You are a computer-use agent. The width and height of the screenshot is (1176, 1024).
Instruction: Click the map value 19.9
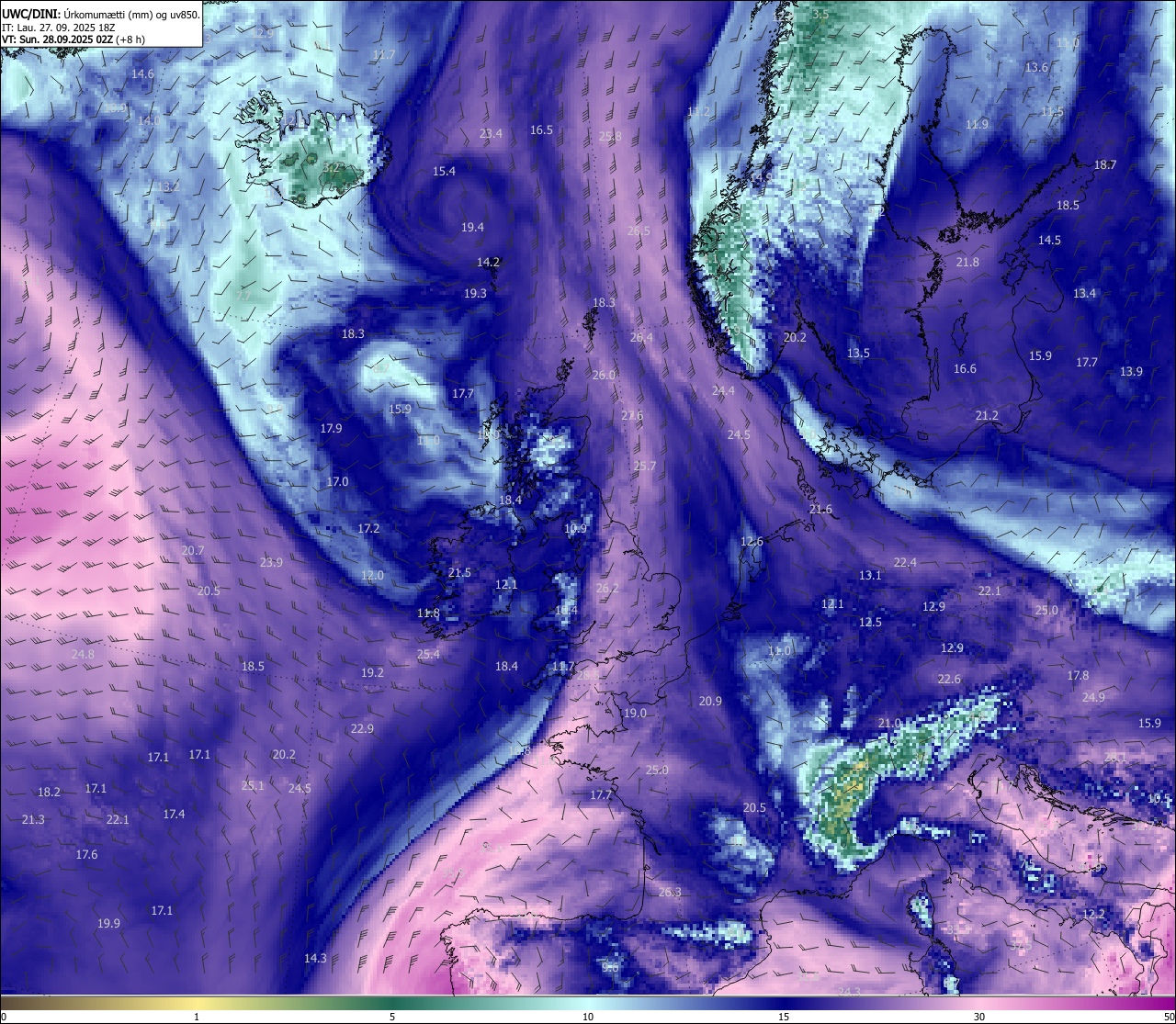(108, 923)
